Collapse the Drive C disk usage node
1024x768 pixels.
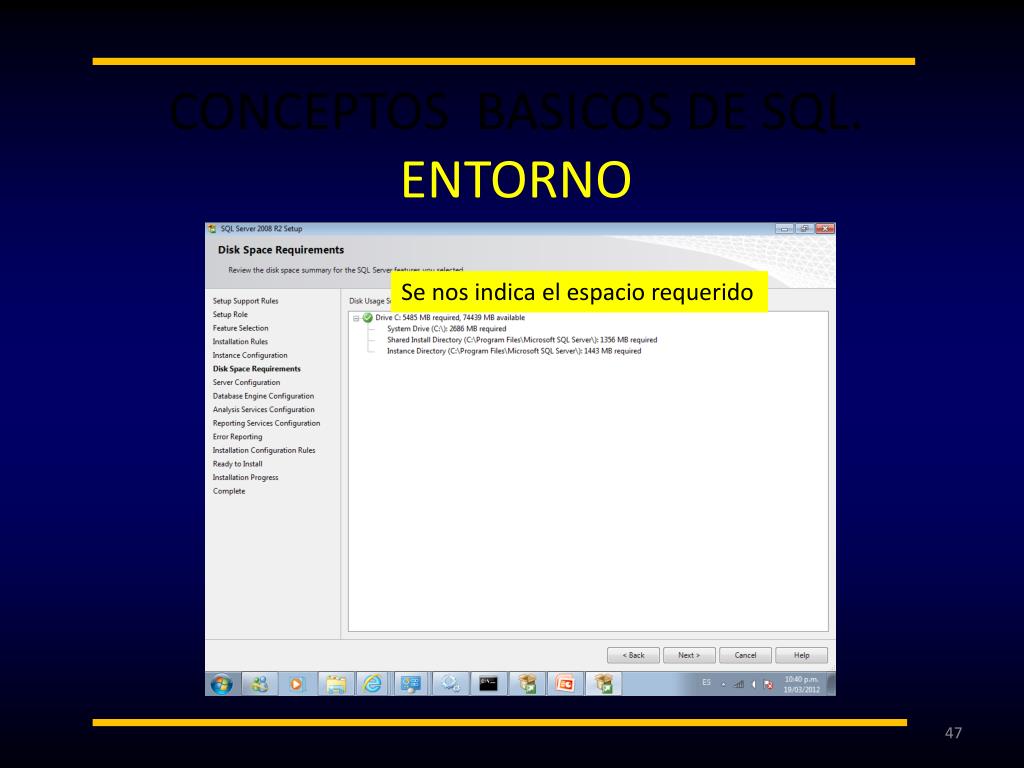pyautogui.click(x=357, y=319)
